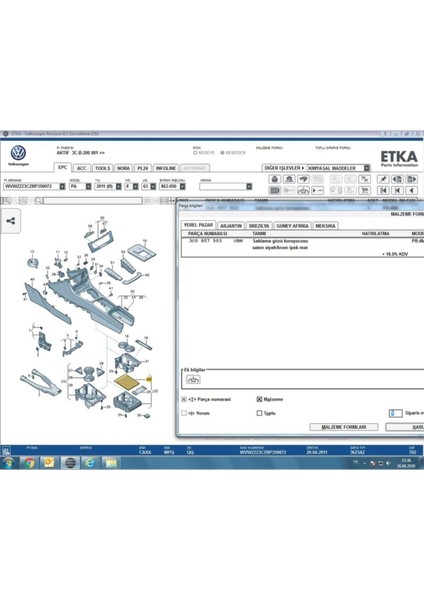
Task: Open the ARJANTIN market tab
Action: 231,226
